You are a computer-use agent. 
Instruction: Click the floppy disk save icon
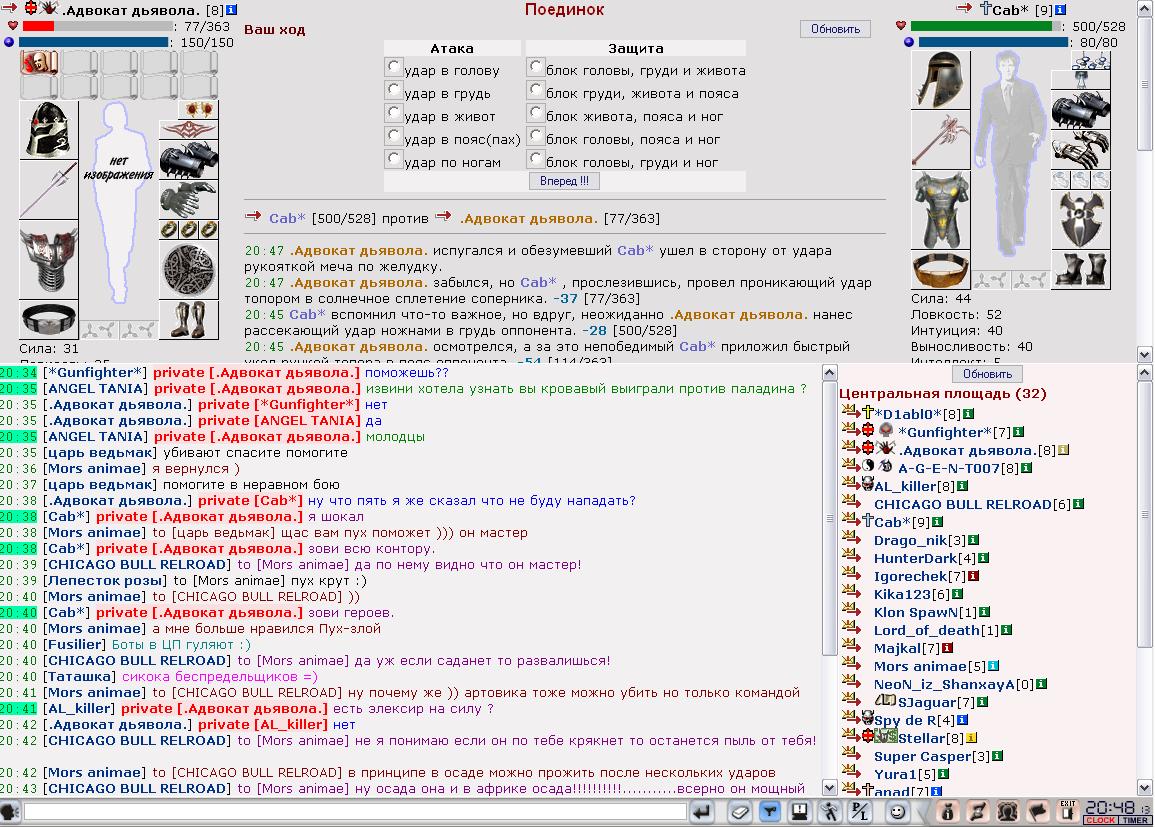pos(799,812)
